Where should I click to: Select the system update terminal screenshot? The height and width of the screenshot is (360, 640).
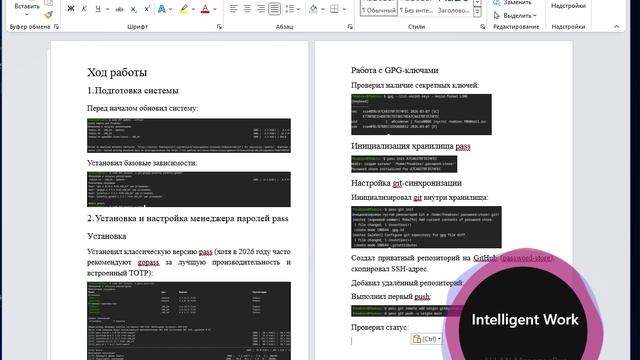pos(189,136)
